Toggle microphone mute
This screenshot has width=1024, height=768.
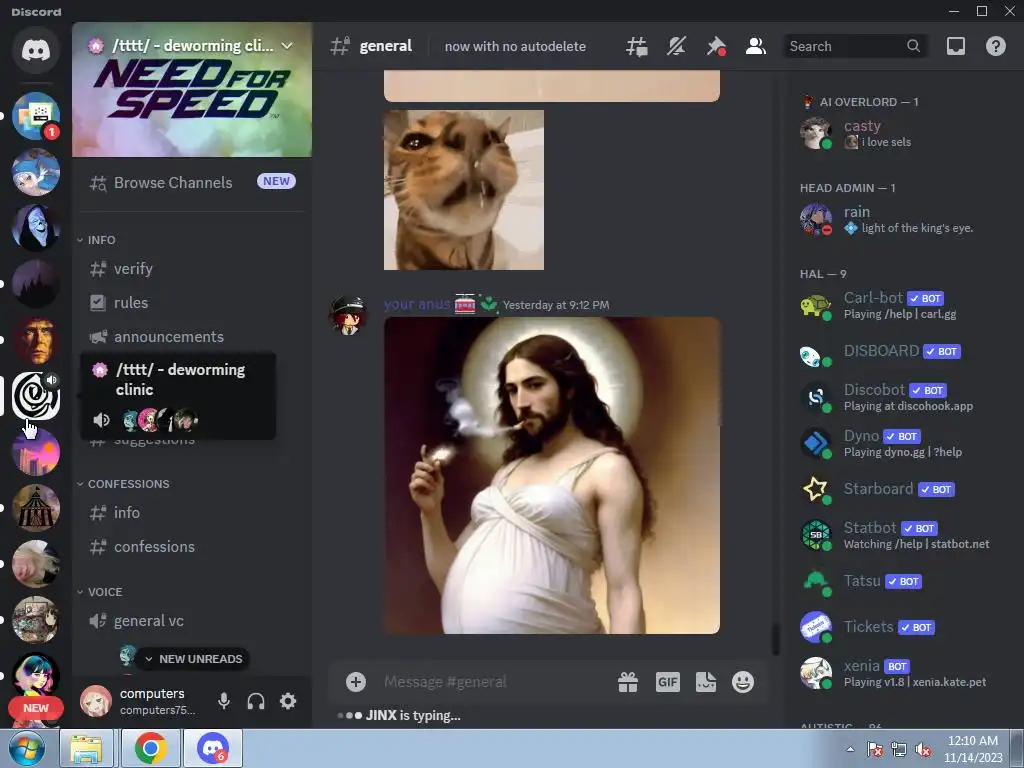point(224,701)
